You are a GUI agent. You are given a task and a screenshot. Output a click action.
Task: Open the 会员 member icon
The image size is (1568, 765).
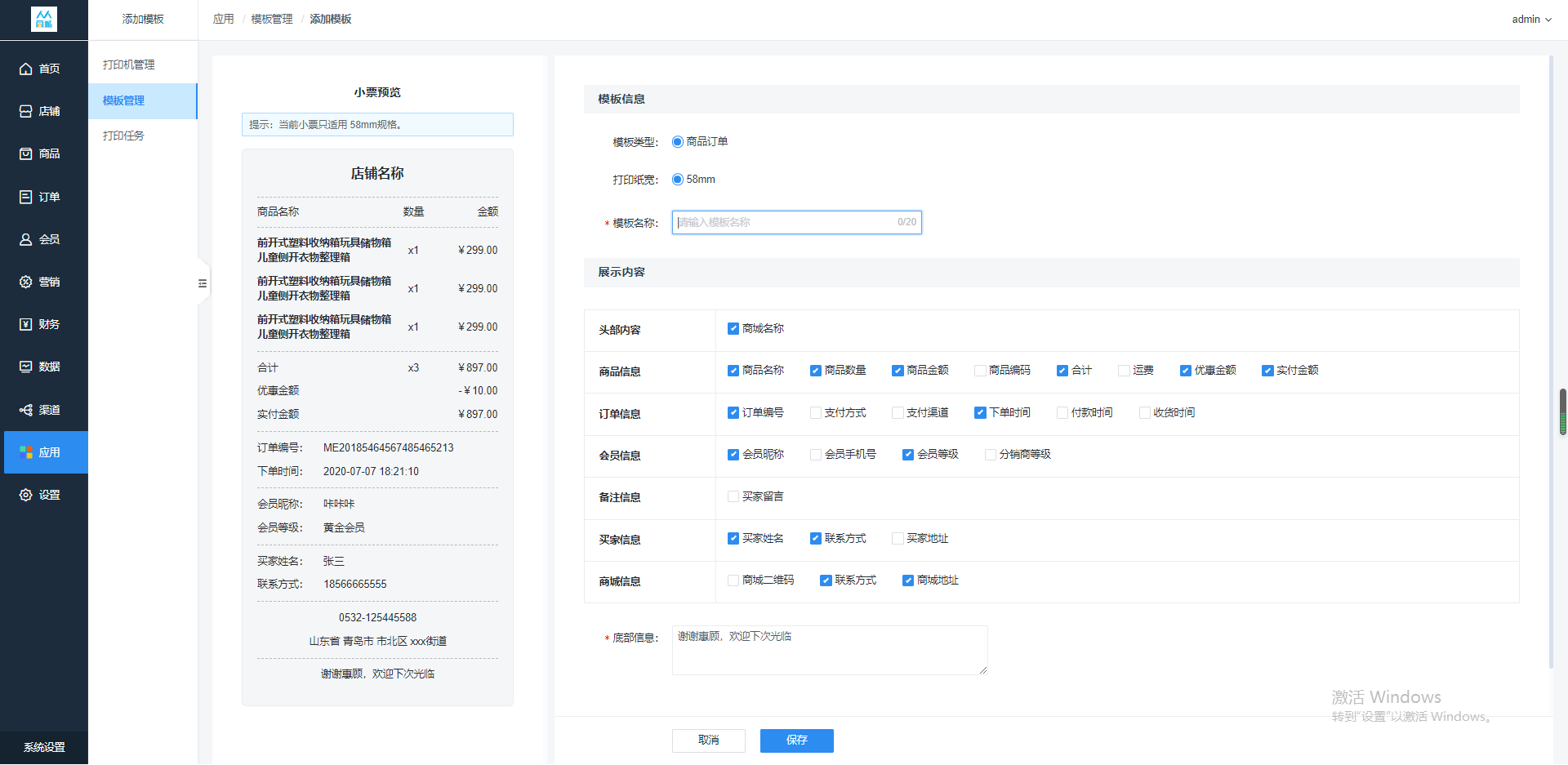pos(26,239)
